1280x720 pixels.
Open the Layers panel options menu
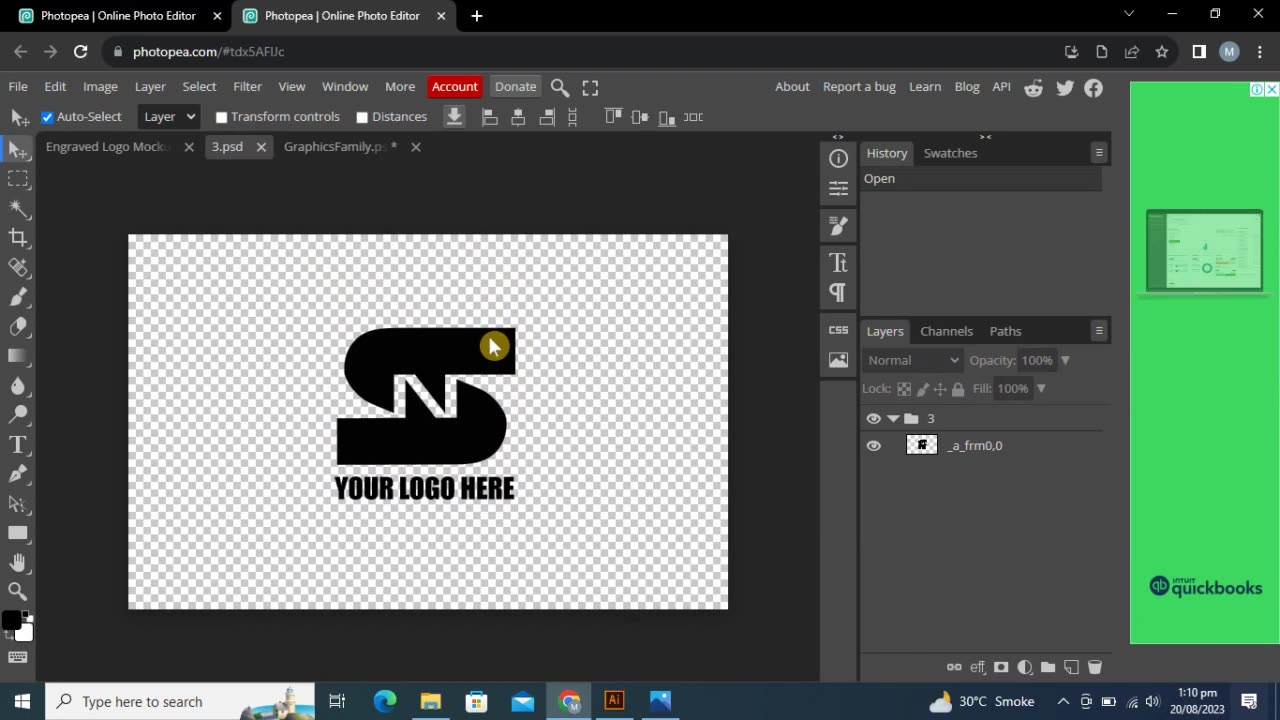1099,331
